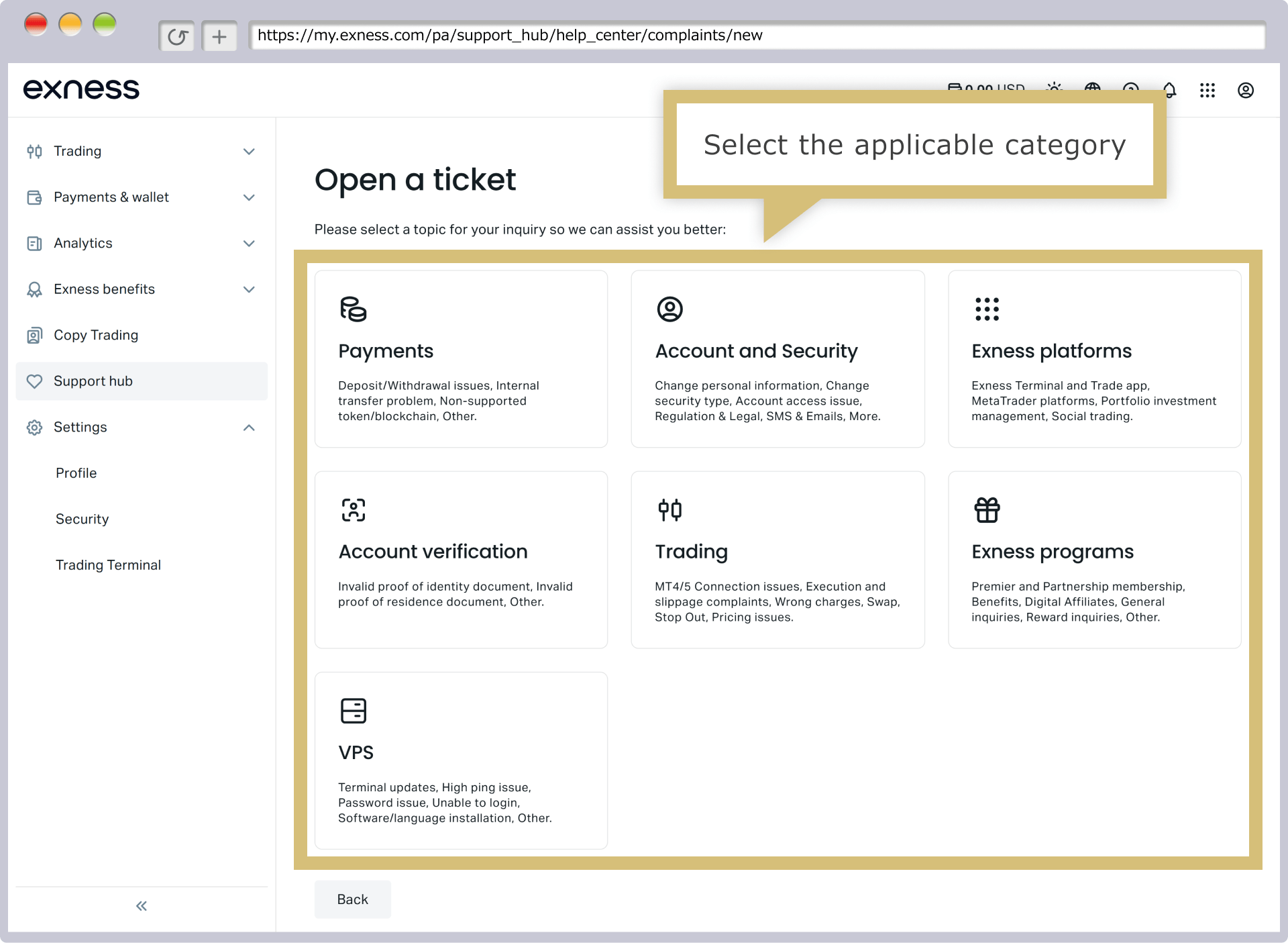Viewport: 1288px width, 943px height.
Task: Click the Support hub heart icon
Action: click(34, 381)
